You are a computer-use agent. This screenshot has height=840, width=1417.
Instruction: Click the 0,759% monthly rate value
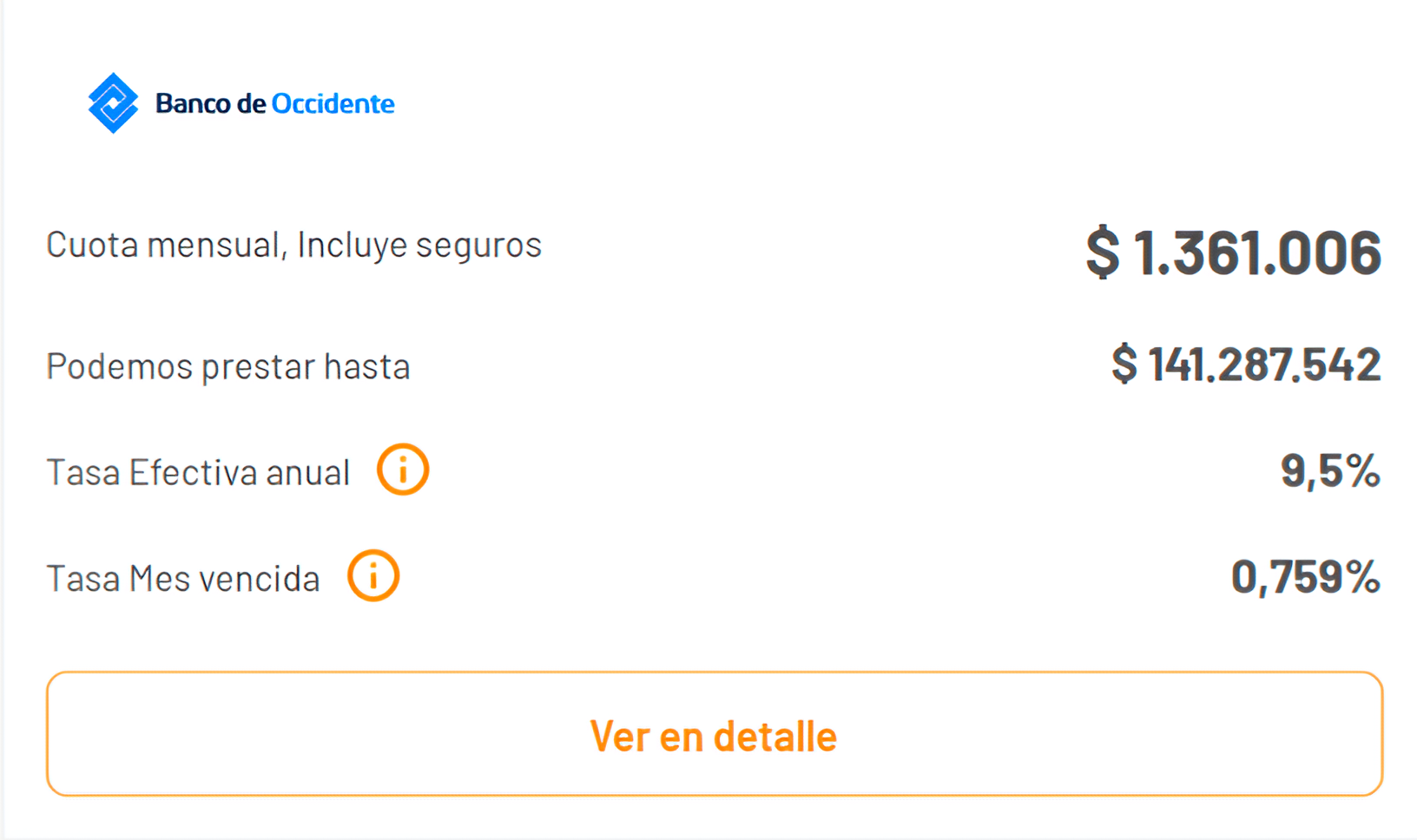[x=1306, y=576]
